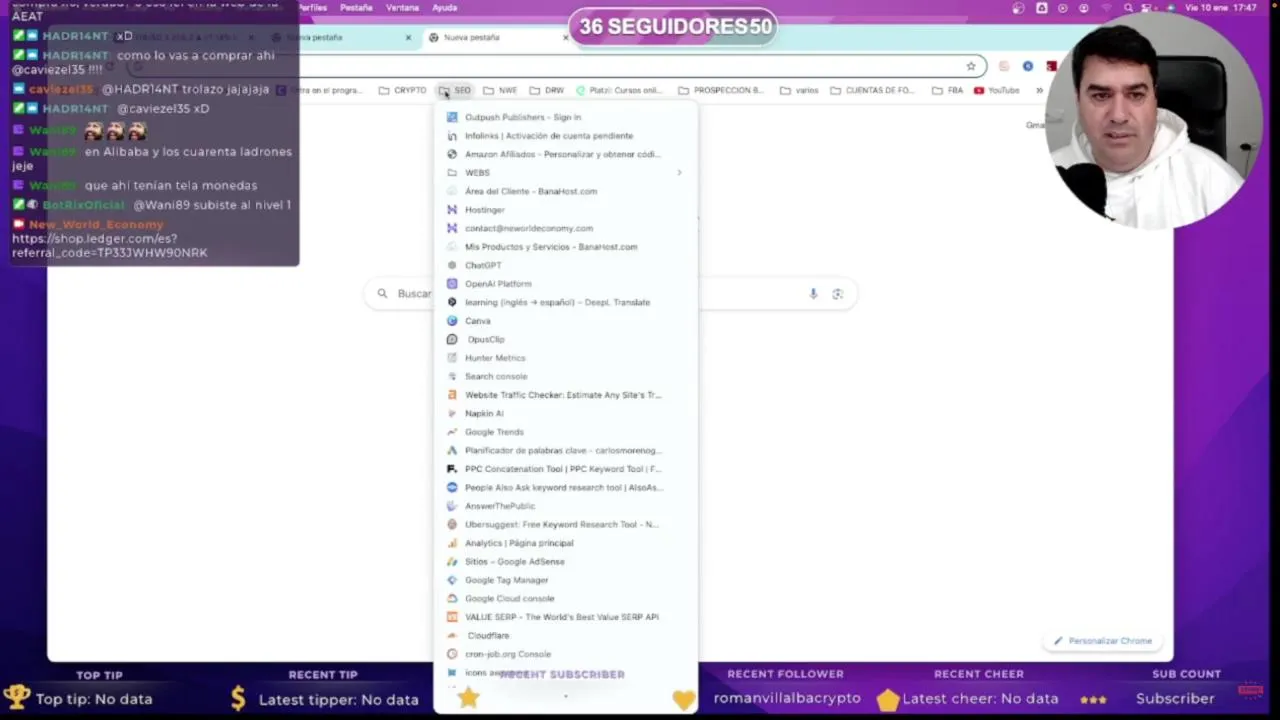Open the FBA bookmarks folder
Screen dimensions: 1280x720
point(948,90)
